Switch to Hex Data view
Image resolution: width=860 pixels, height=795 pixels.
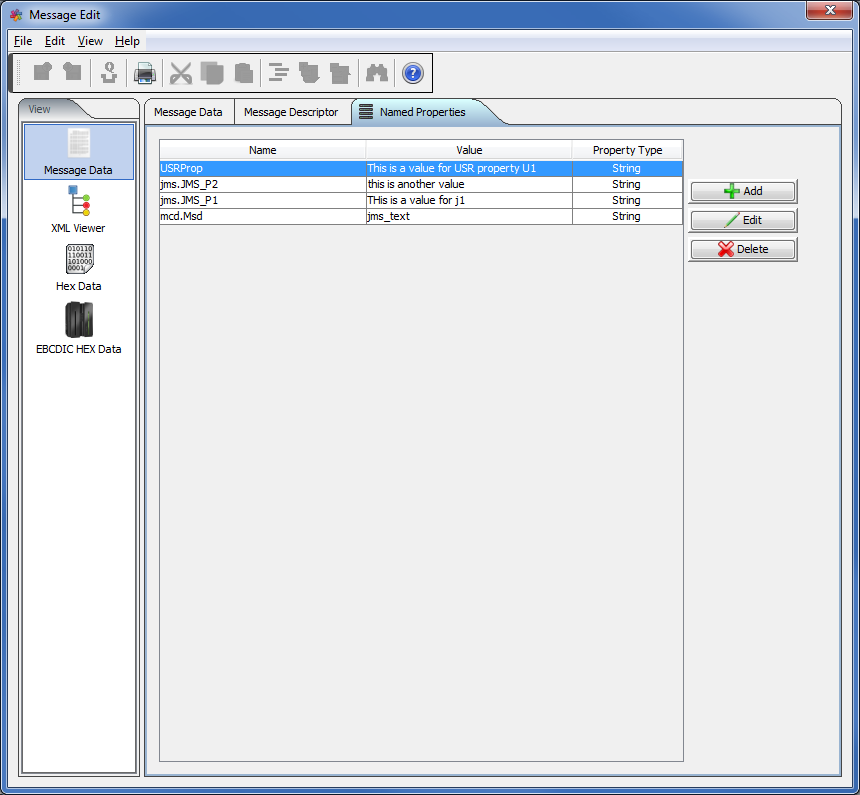[78, 268]
